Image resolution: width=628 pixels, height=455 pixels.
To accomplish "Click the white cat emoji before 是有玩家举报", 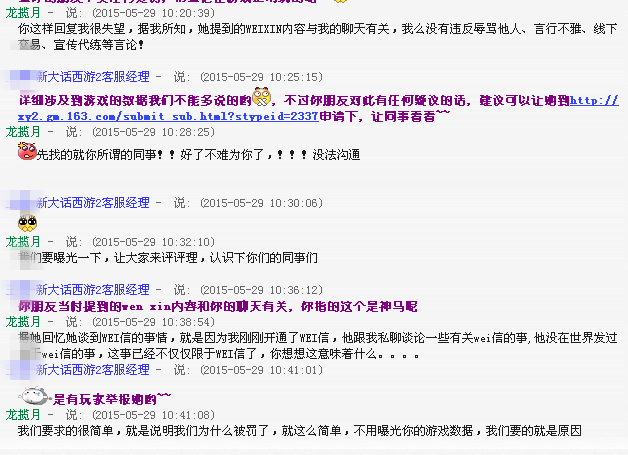I will click(x=34, y=396).
